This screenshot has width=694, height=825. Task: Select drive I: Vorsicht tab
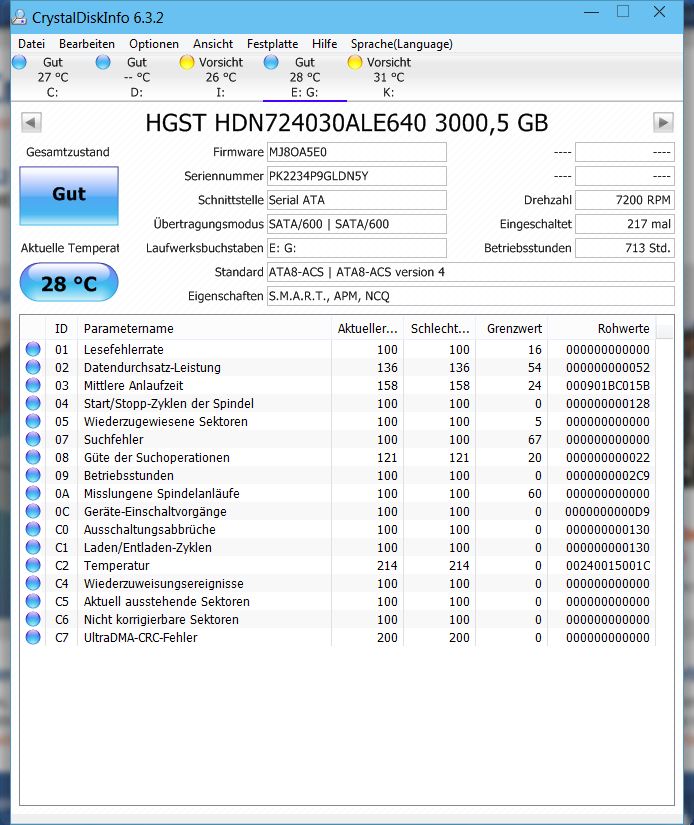coord(220,77)
